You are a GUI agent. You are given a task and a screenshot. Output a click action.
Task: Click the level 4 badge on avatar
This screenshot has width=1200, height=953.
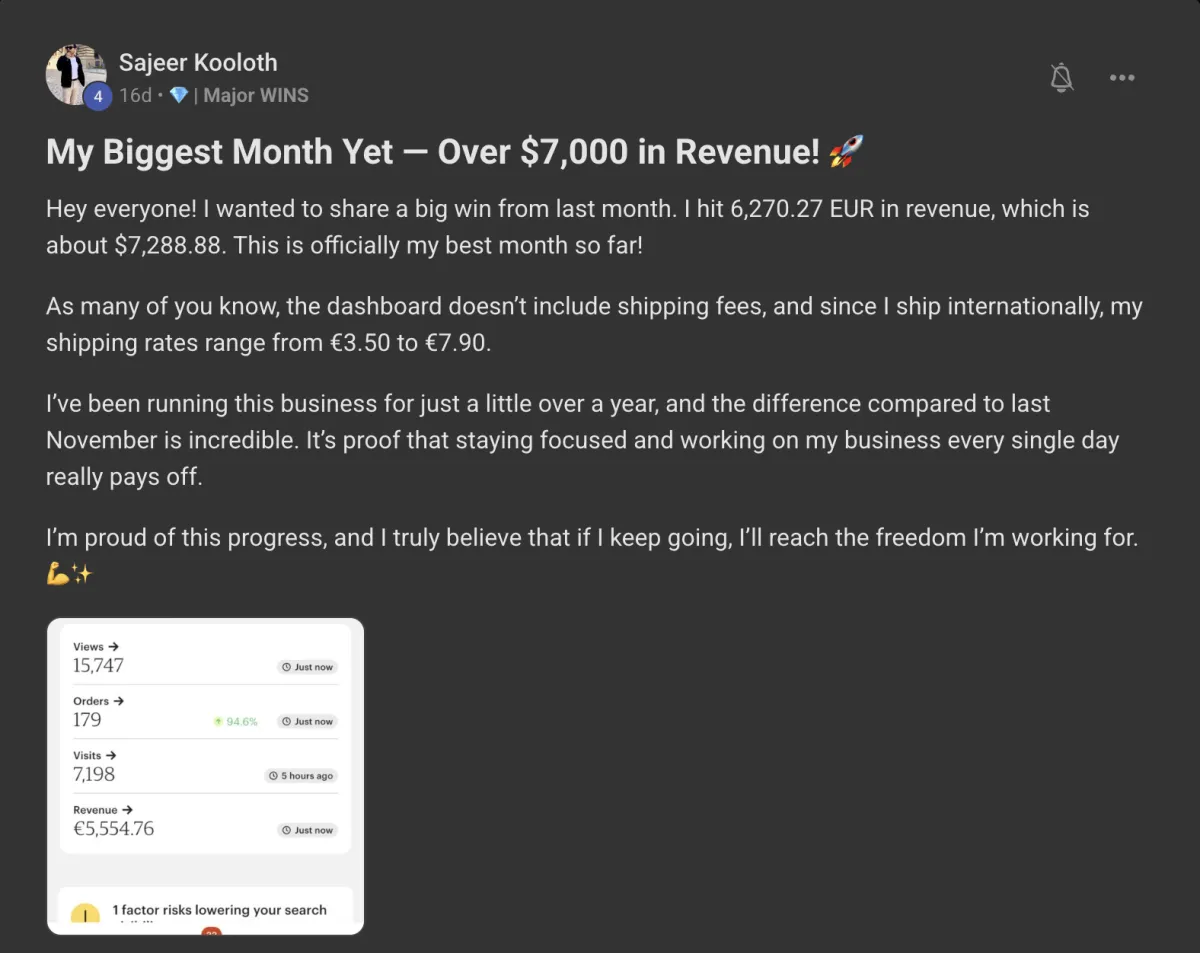(x=97, y=97)
